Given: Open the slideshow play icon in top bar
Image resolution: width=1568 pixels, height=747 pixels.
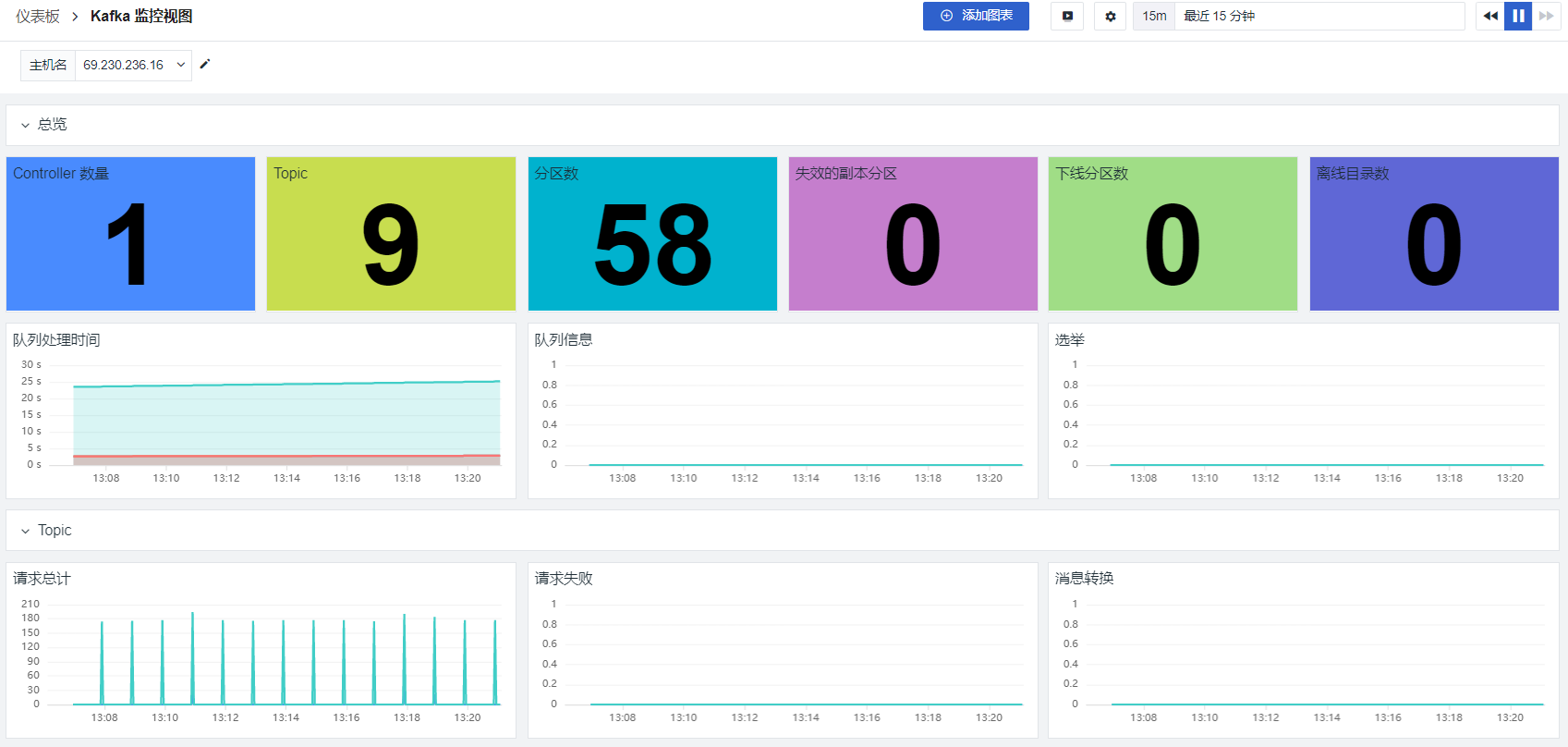Looking at the screenshot, I should [x=1067, y=16].
